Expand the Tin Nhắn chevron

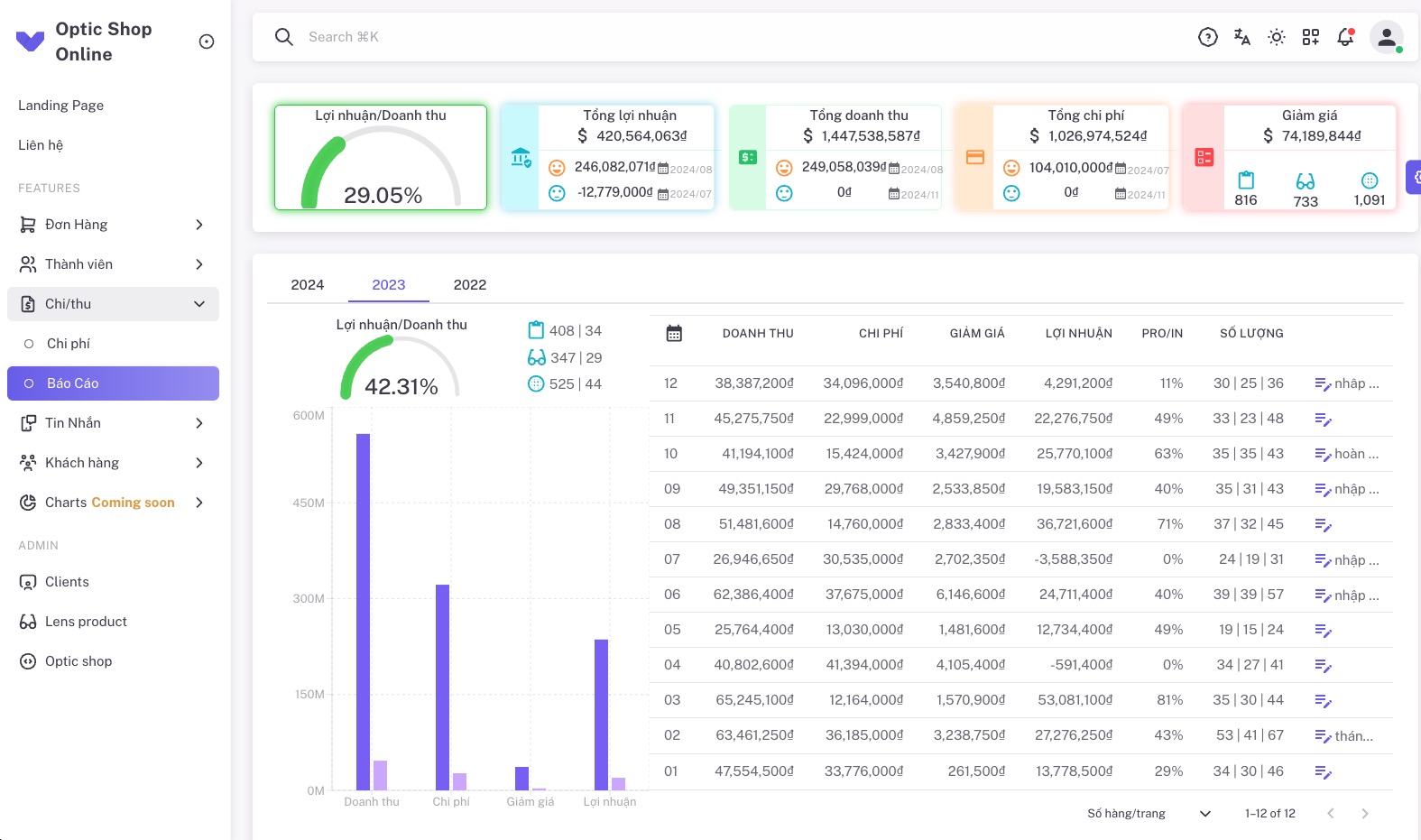199,423
